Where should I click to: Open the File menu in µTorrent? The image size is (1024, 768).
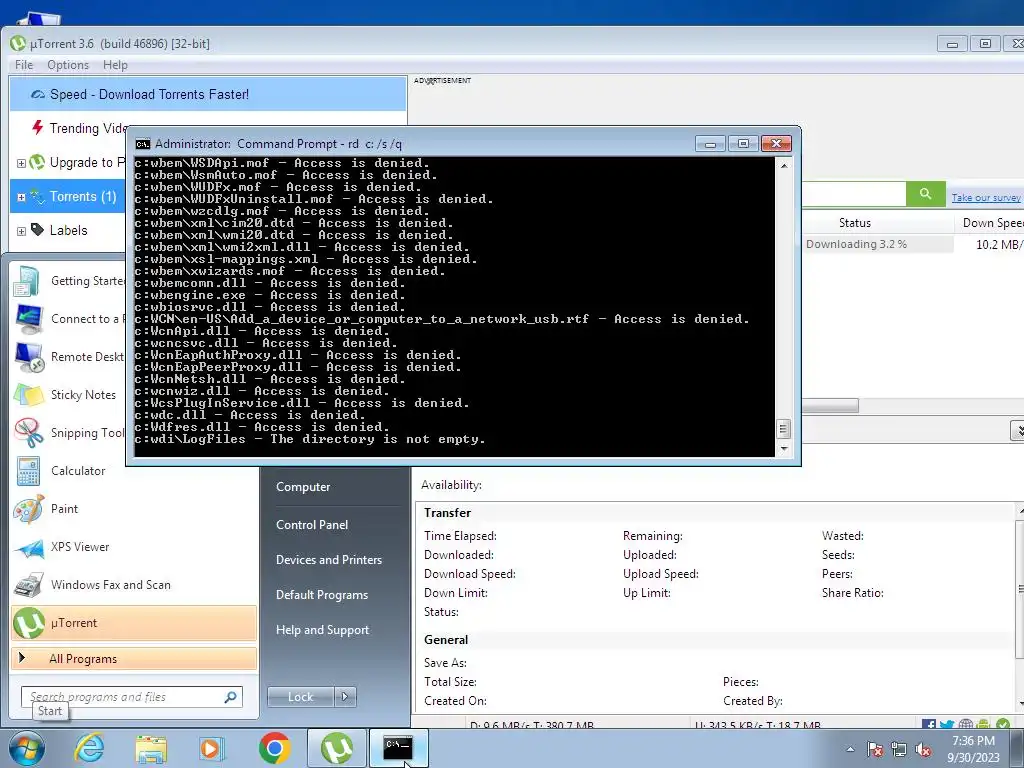click(24, 65)
